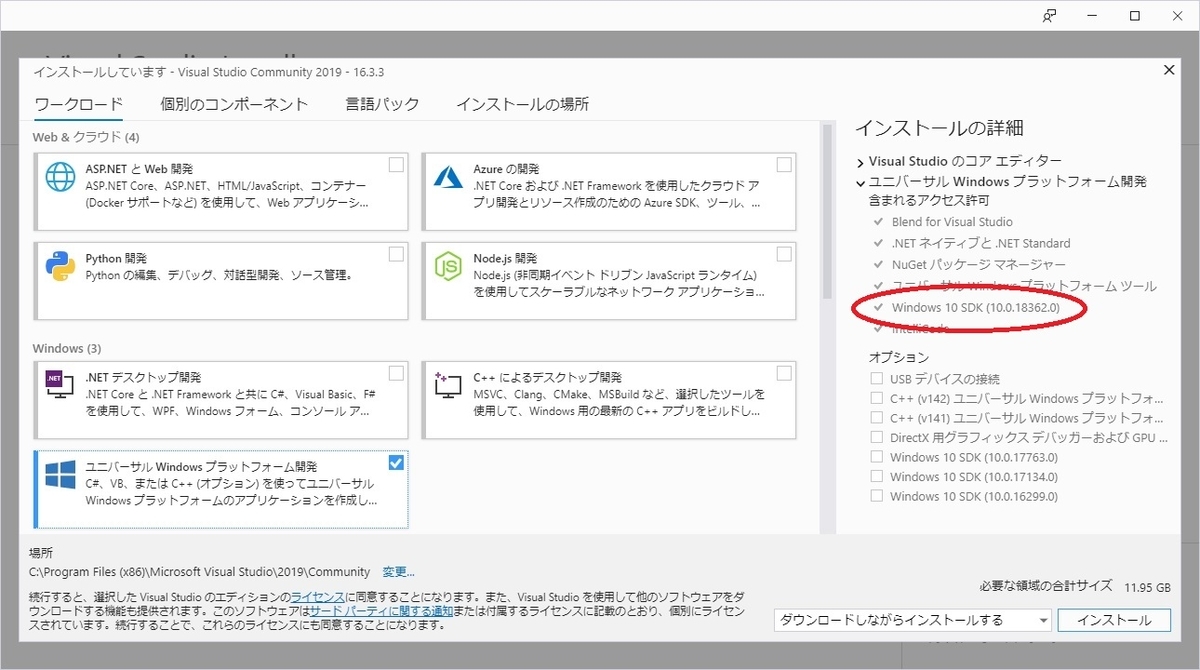Click Blend for Visual Studio component text
1200x670 pixels.
(x=952, y=222)
